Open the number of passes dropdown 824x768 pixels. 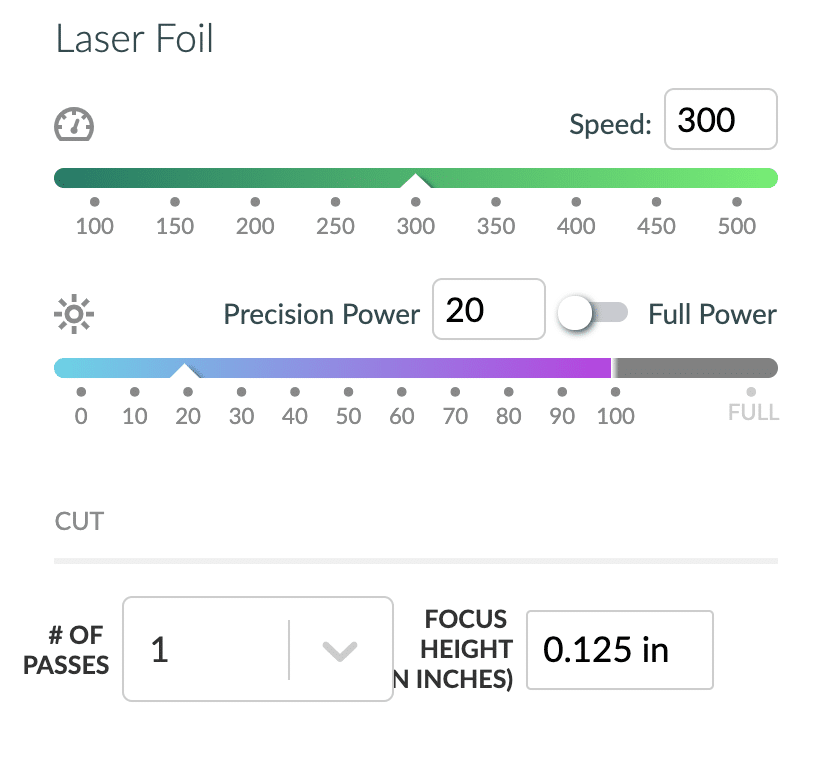coord(258,649)
